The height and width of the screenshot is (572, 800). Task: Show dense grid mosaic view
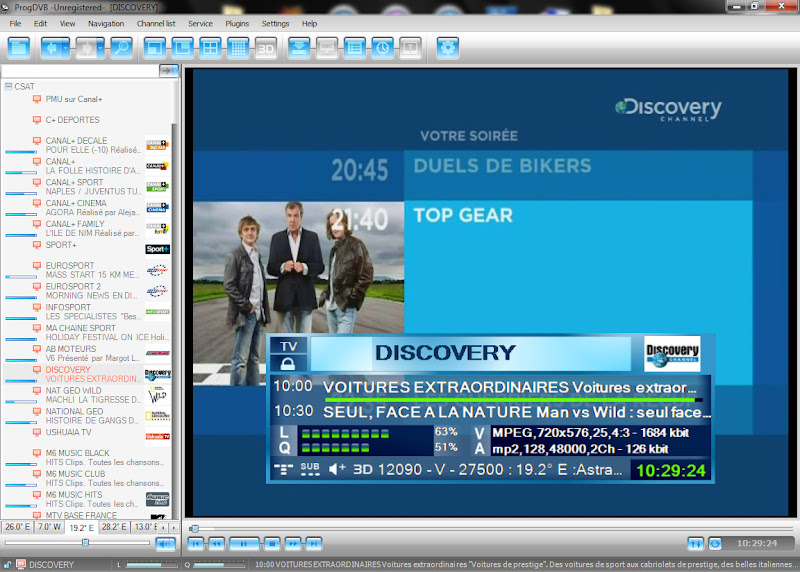click(x=238, y=48)
